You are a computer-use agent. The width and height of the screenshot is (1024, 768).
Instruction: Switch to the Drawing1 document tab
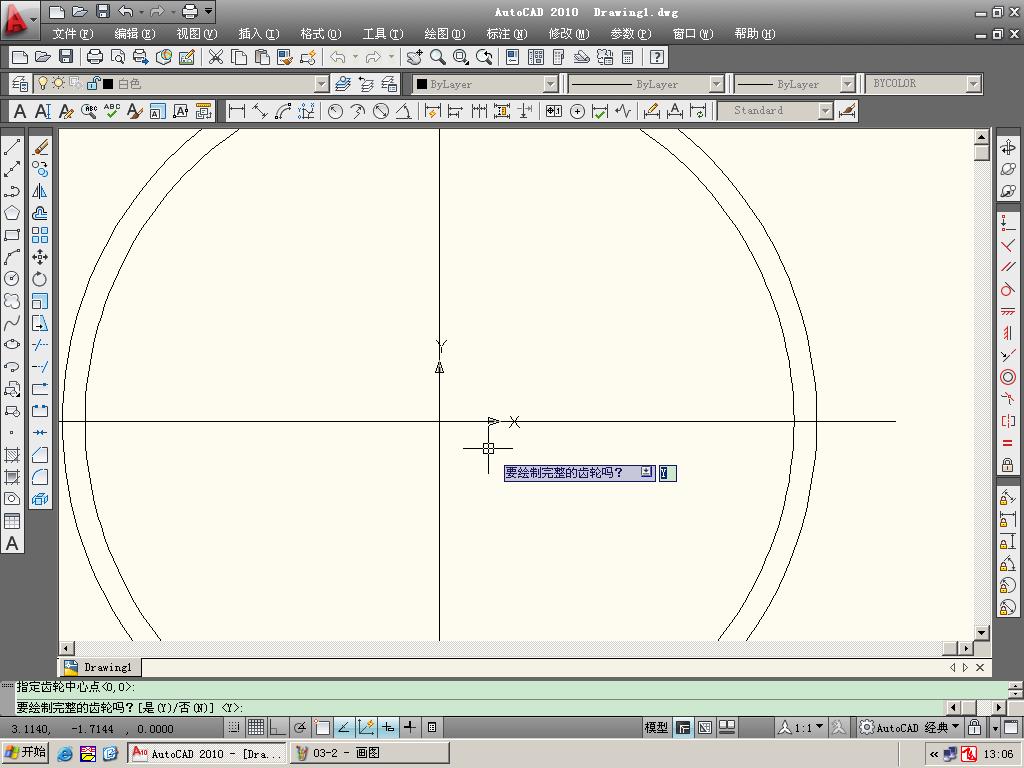click(101, 667)
